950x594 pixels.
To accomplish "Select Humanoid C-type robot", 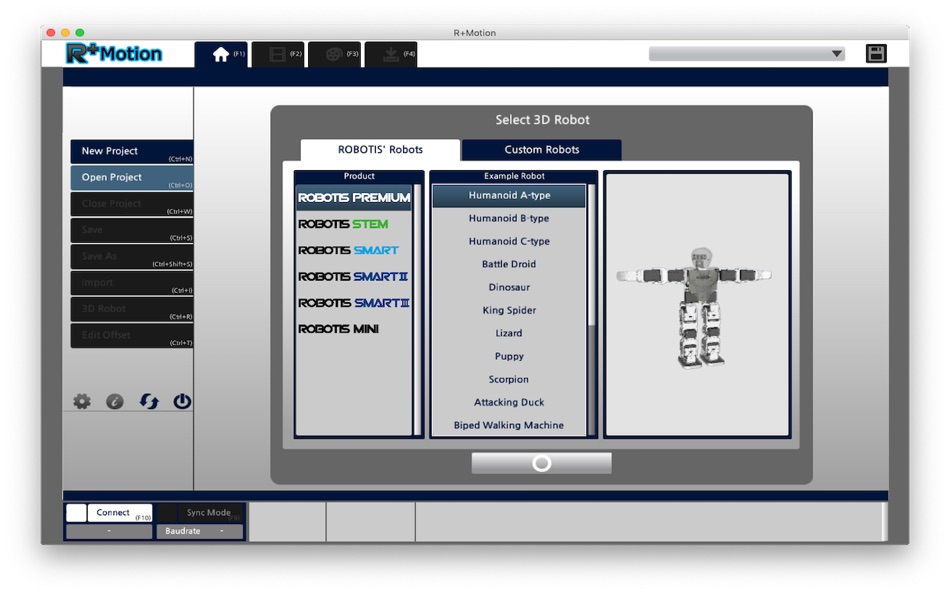I will tap(509, 241).
